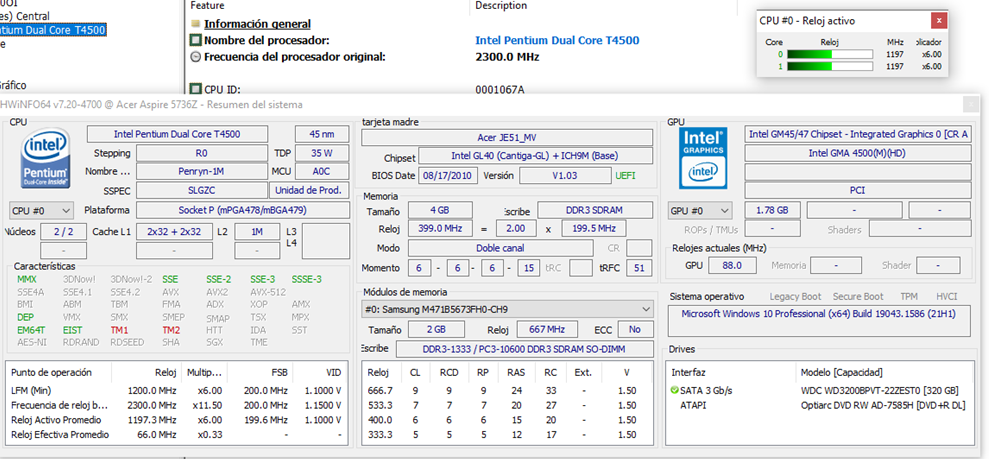Click the GPU memory 1.78 GB field
Image resolution: width=989 pixels, height=459 pixels.
coord(773,211)
